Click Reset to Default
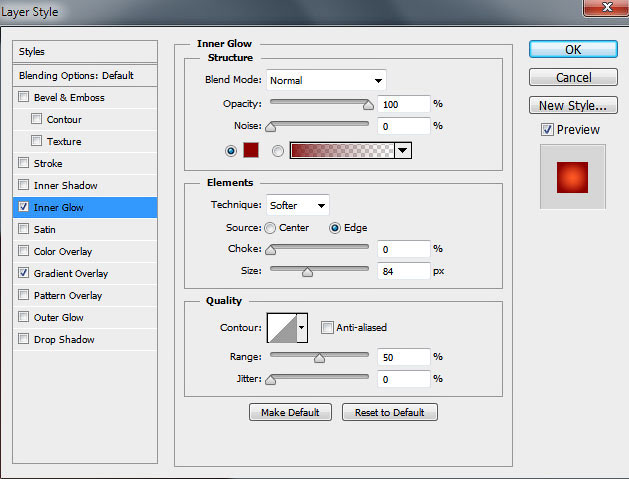Image resolution: width=629 pixels, height=479 pixels. coord(390,412)
